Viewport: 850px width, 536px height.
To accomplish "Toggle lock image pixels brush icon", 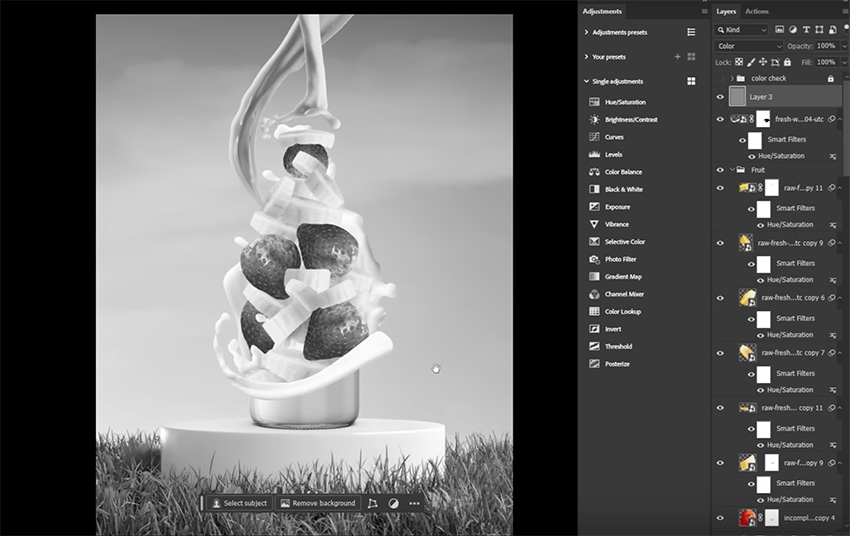I will coord(751,62).
